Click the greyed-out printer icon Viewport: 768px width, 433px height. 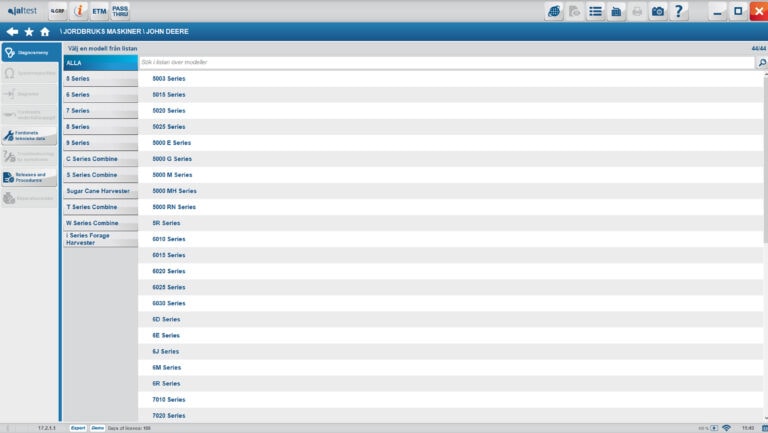[637, 11]
